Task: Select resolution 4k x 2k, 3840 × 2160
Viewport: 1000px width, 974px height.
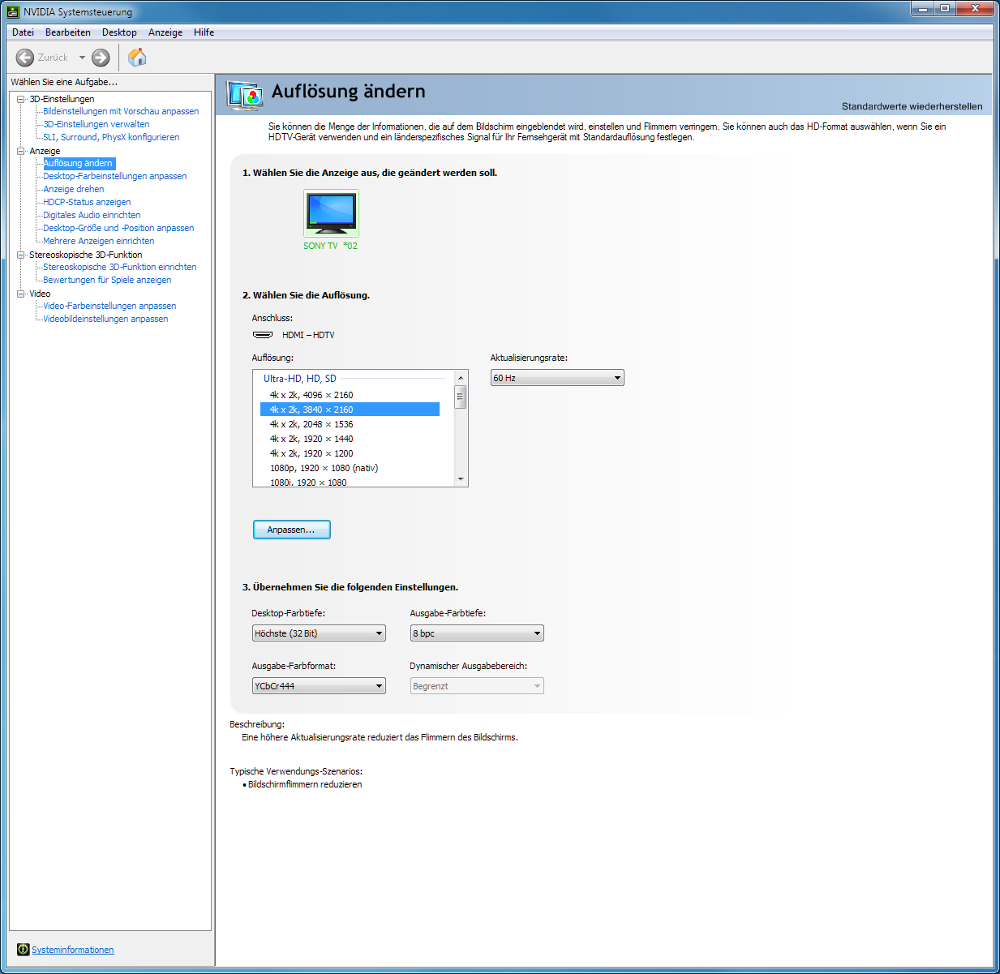Action: point(349,410)
